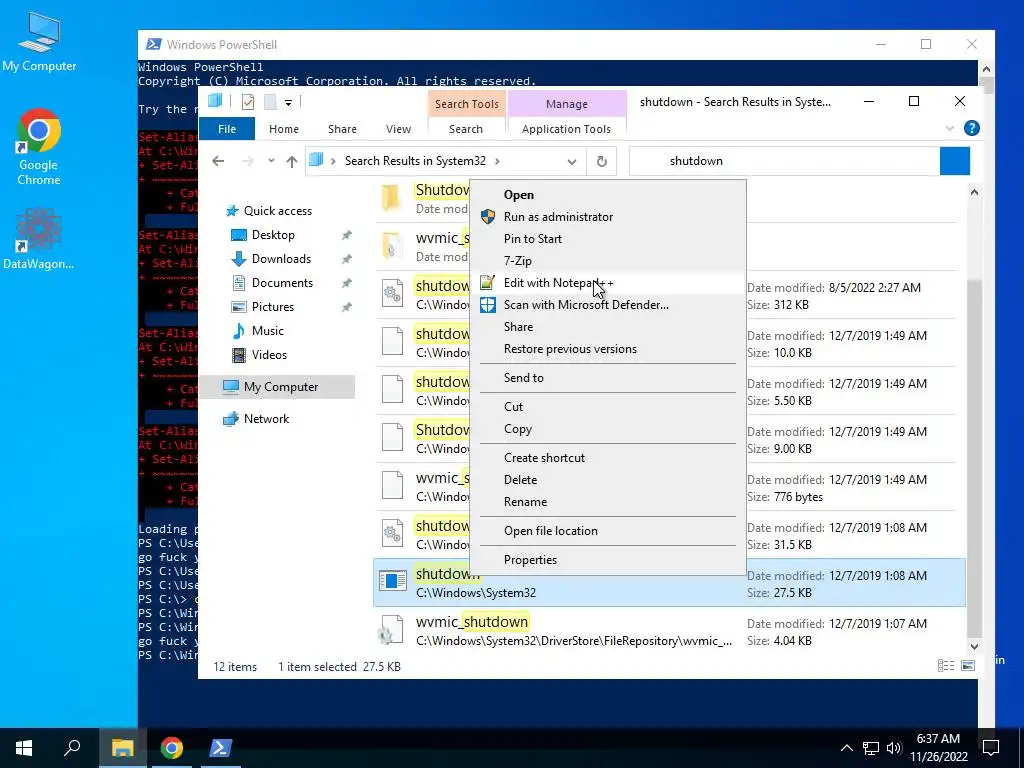Switch to the Share ribbon tab
The height and width of the screenshot is (768, 1024).
click(342, 129)
